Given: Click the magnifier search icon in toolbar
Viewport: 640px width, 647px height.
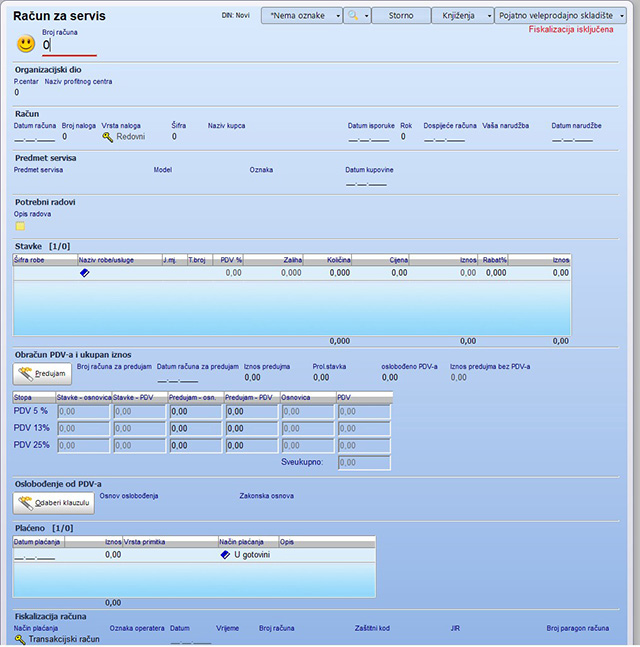Looking at the screenshot, I should coord(353,16).
